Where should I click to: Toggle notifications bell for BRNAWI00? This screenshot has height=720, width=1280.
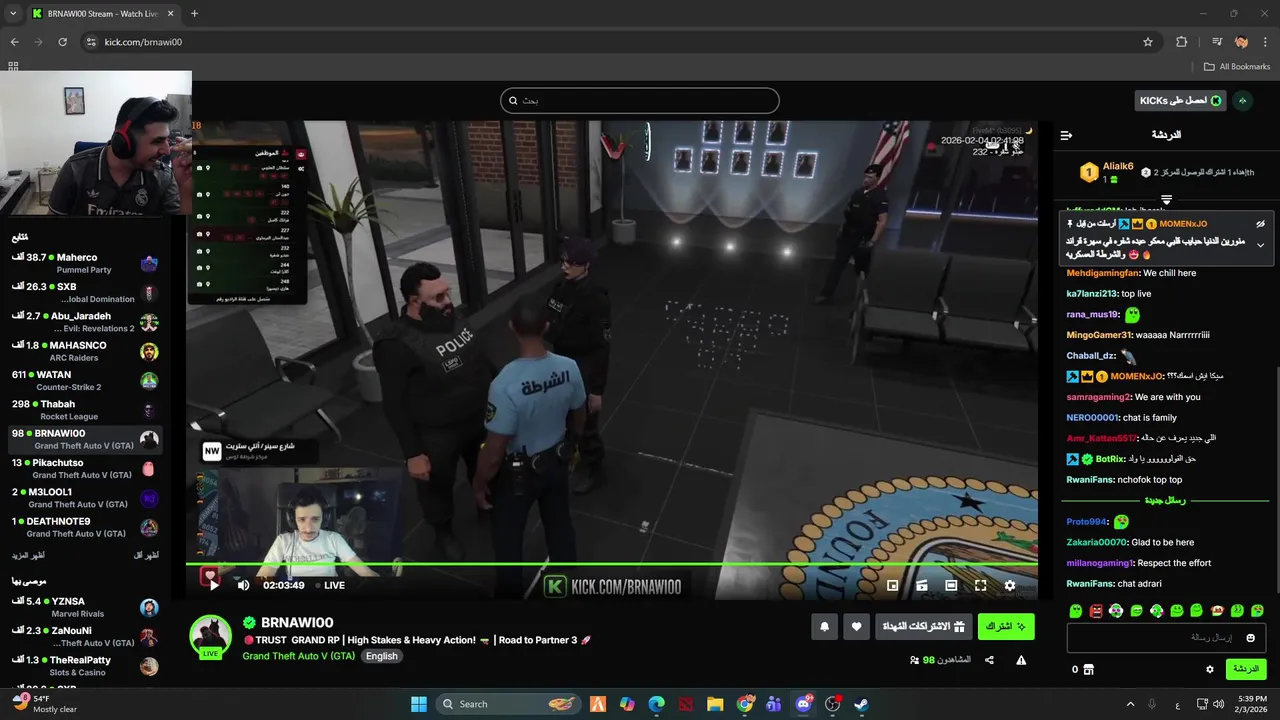tap(824, 627)
